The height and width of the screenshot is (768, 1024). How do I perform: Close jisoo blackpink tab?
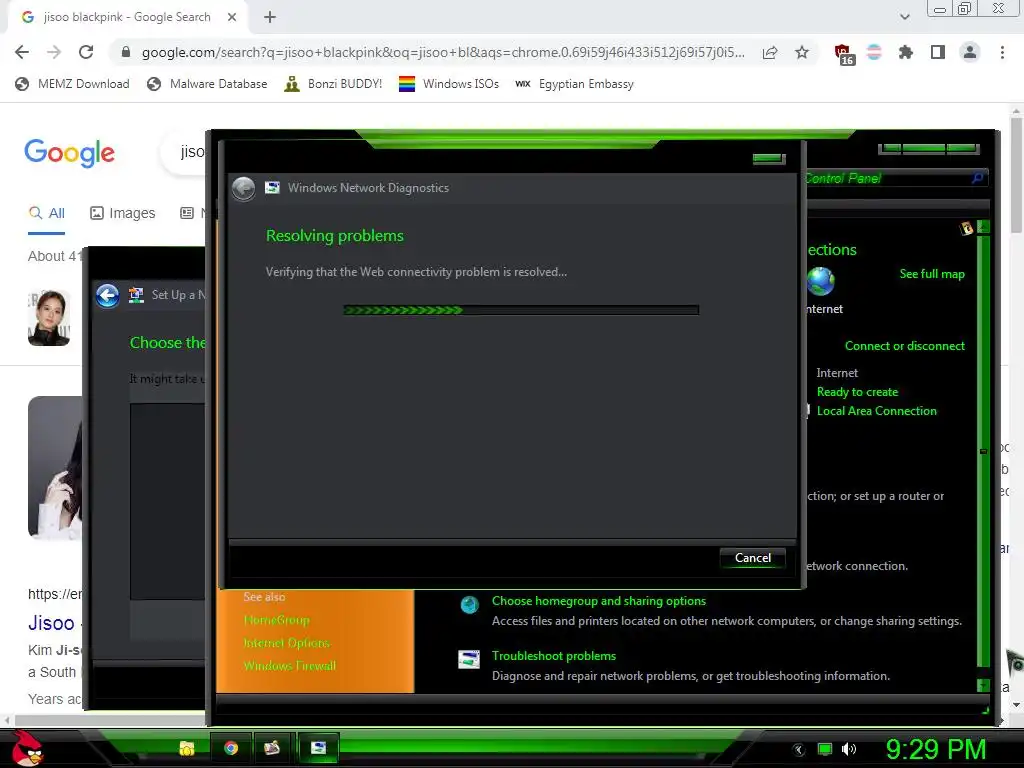pos(232,17)
